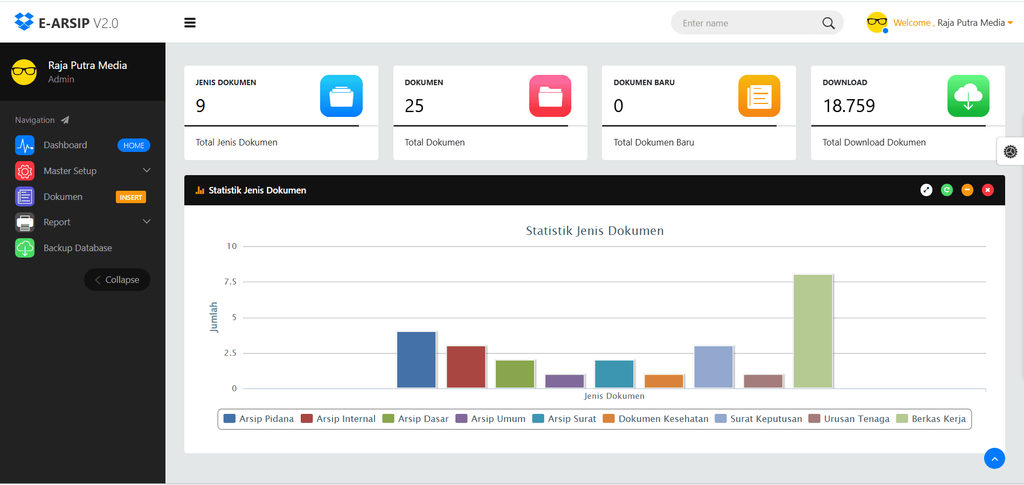Click the Download green cloud icon
The height and width of the screenshot is (485, 1024).
coord(968,96)
